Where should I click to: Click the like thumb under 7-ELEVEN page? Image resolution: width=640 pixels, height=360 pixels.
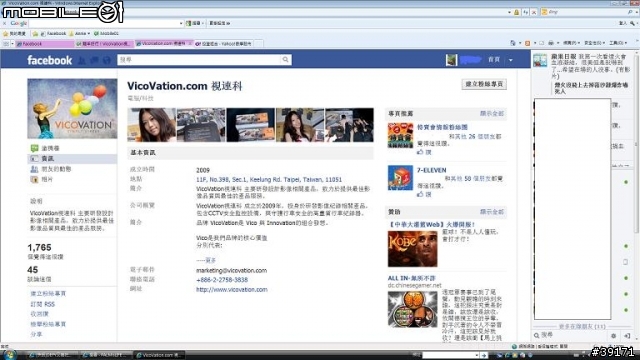[420, 194]
